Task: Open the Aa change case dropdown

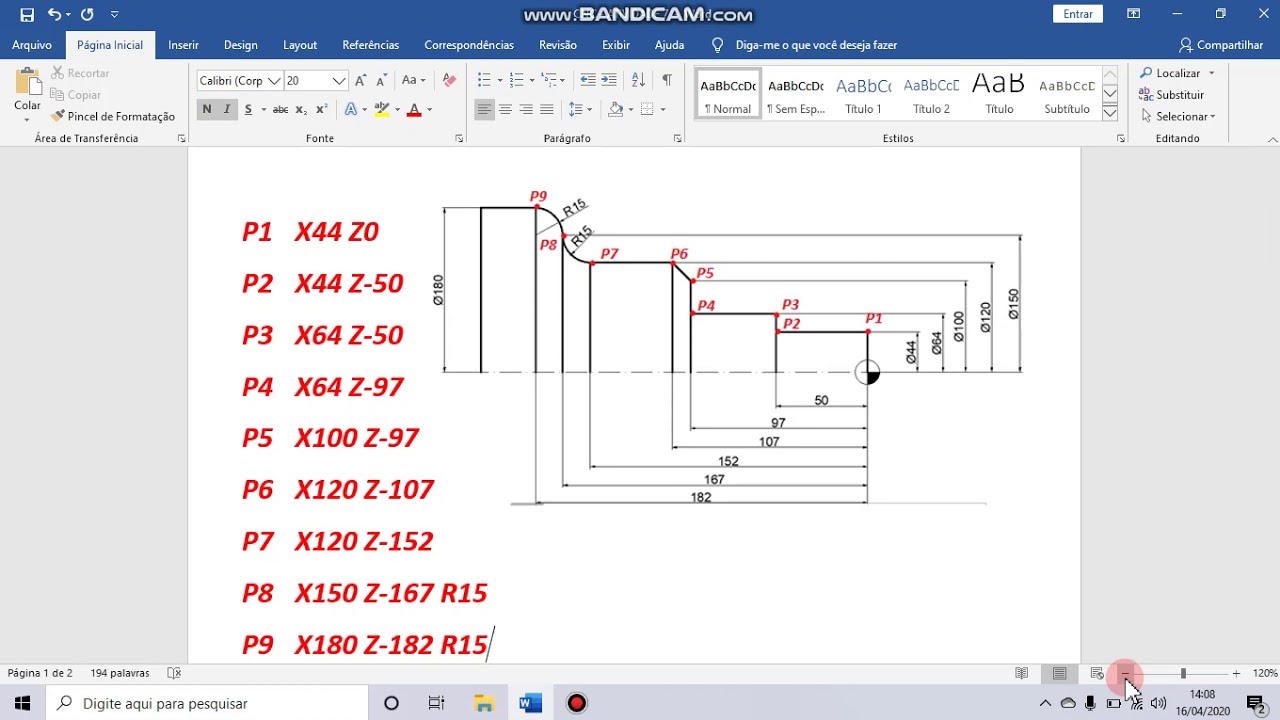Action: click(x=414, y=80)
